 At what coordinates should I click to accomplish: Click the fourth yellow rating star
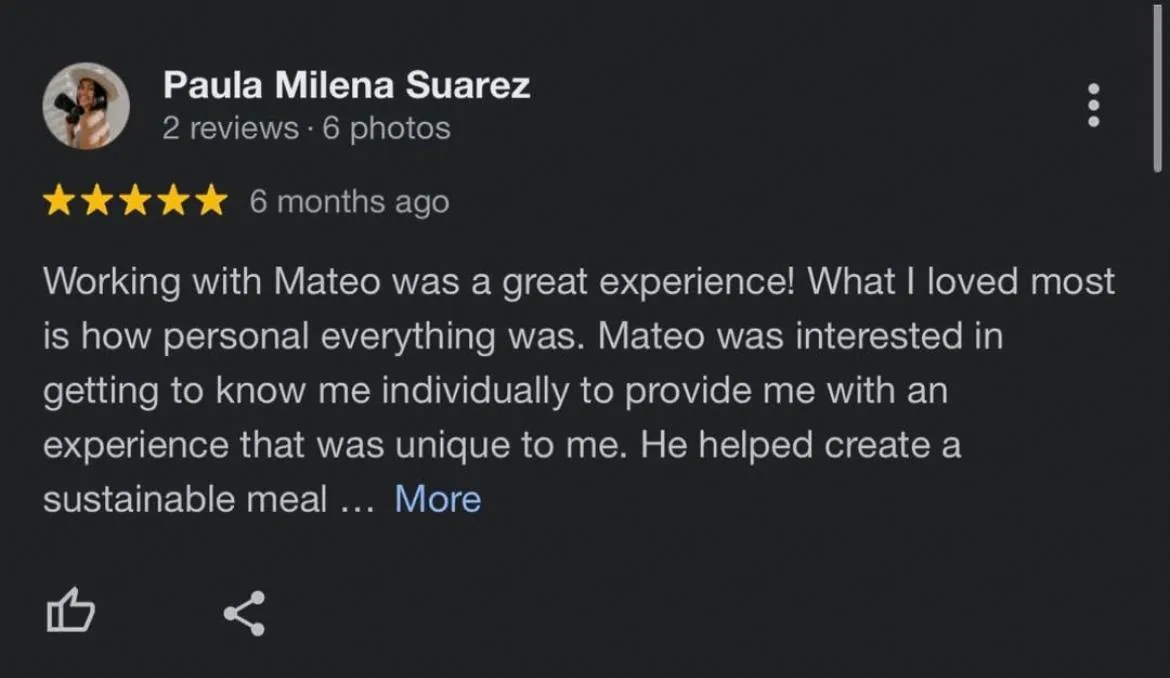tap(173, 202)
